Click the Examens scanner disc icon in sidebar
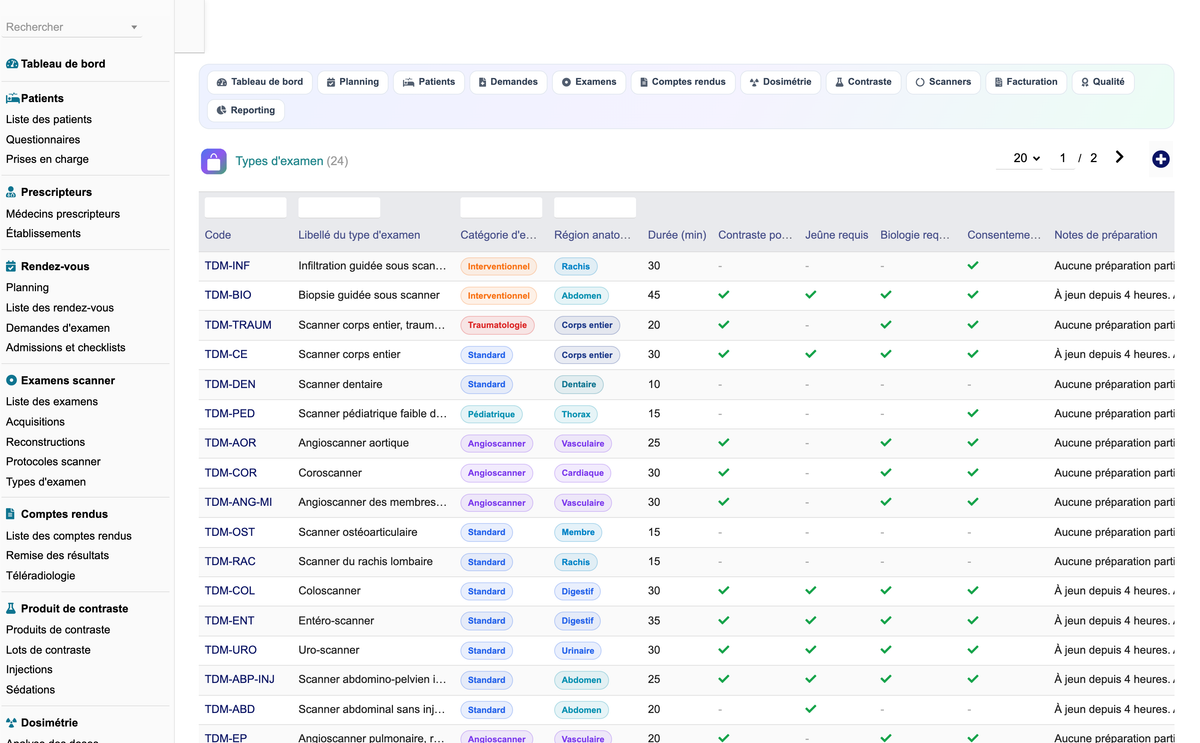 point(12,381)
